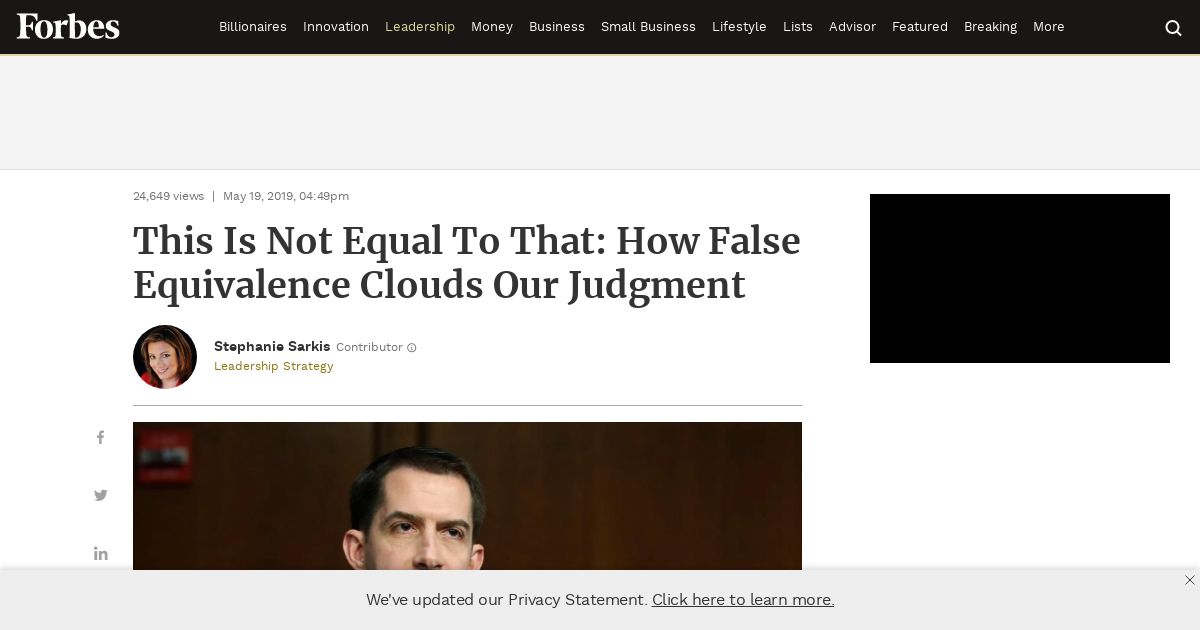Viewport: 1200px width, 630px height.
Task: Click the 'May 19, 2019, 04:49pm' date
Action: point(286,196)
